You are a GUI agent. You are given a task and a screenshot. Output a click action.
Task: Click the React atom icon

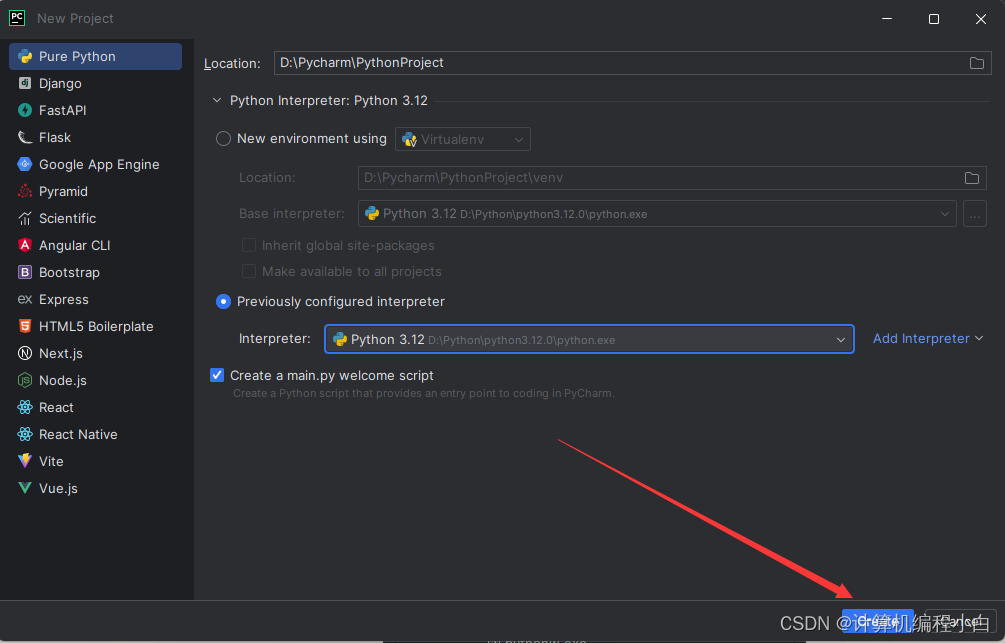tap(25, 407)
